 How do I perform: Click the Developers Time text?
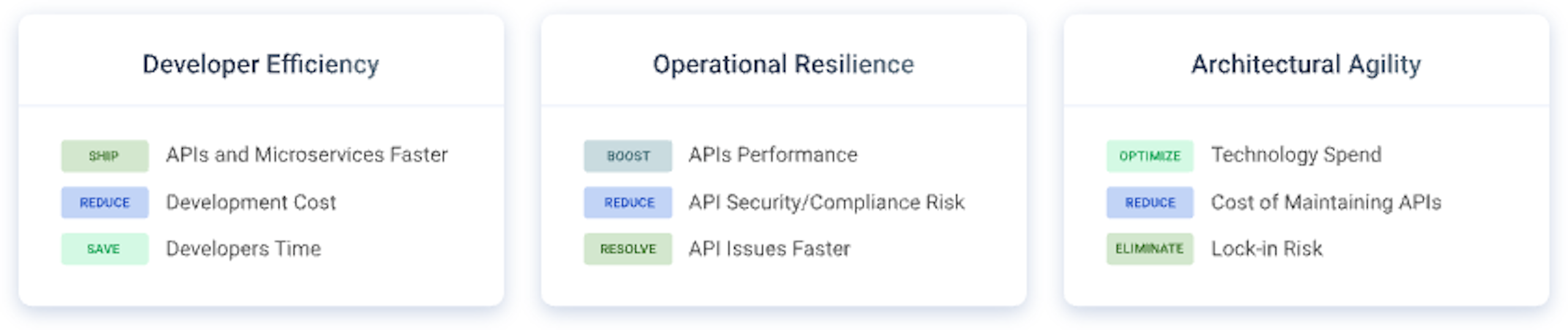click(244, 249)
